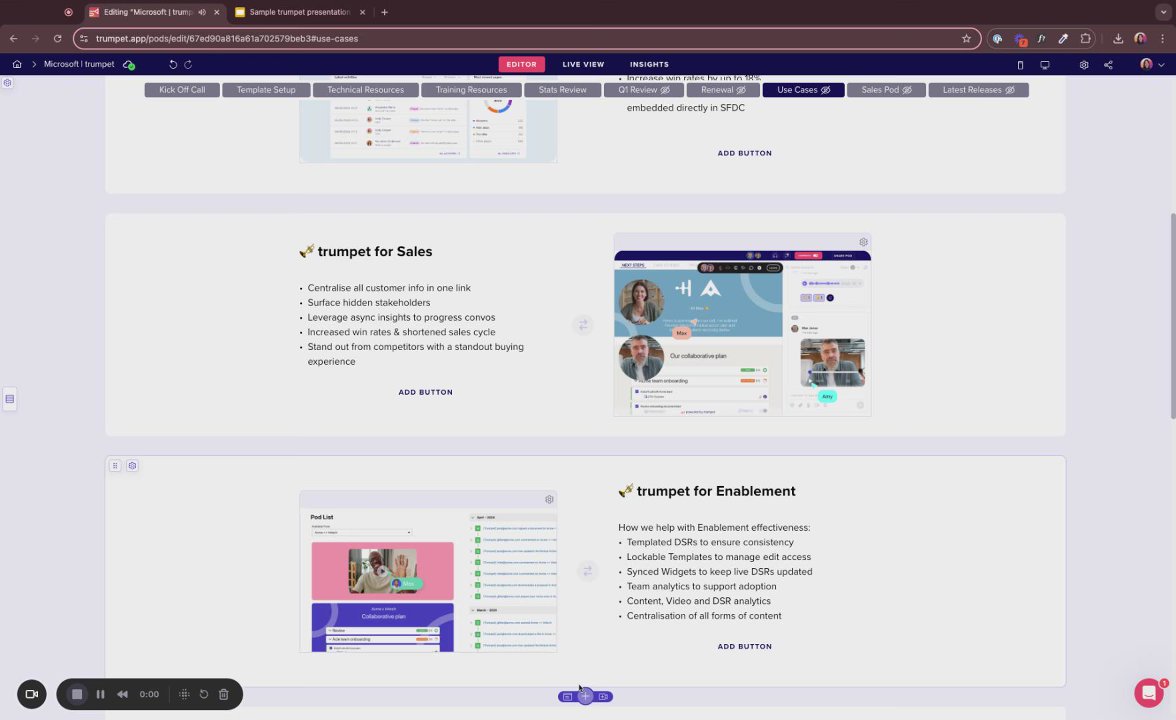
Task: Click ADD BUTTON under trumpet for Sales
Action: click(425, 392)
